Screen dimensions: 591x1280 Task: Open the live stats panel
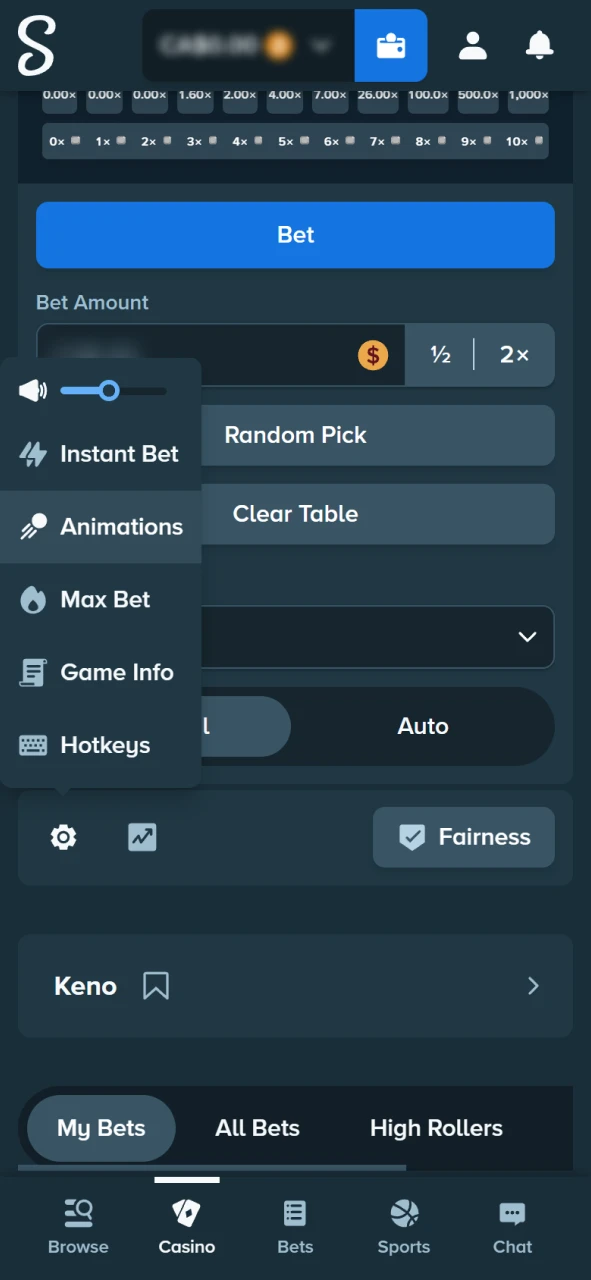(x=141, y=837)
